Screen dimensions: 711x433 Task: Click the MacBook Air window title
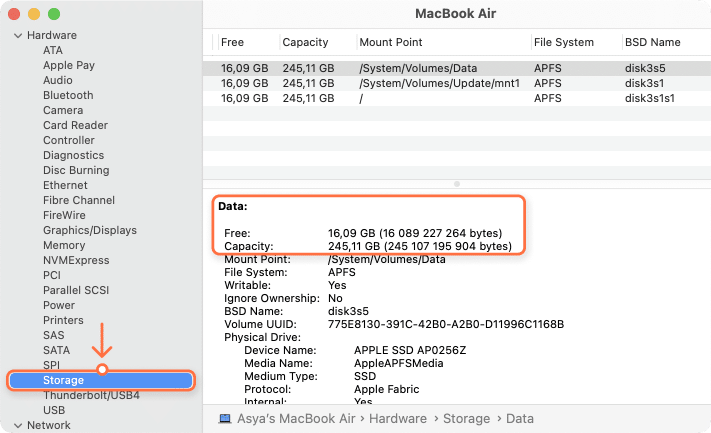point(455,14)
